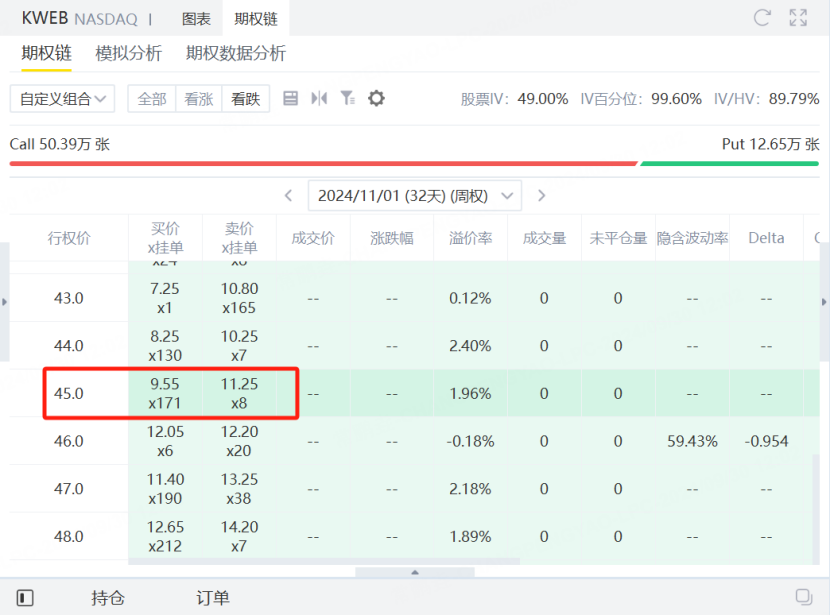Open the 订单 orders panel
The image size is (830, 616).
[211, 597]
